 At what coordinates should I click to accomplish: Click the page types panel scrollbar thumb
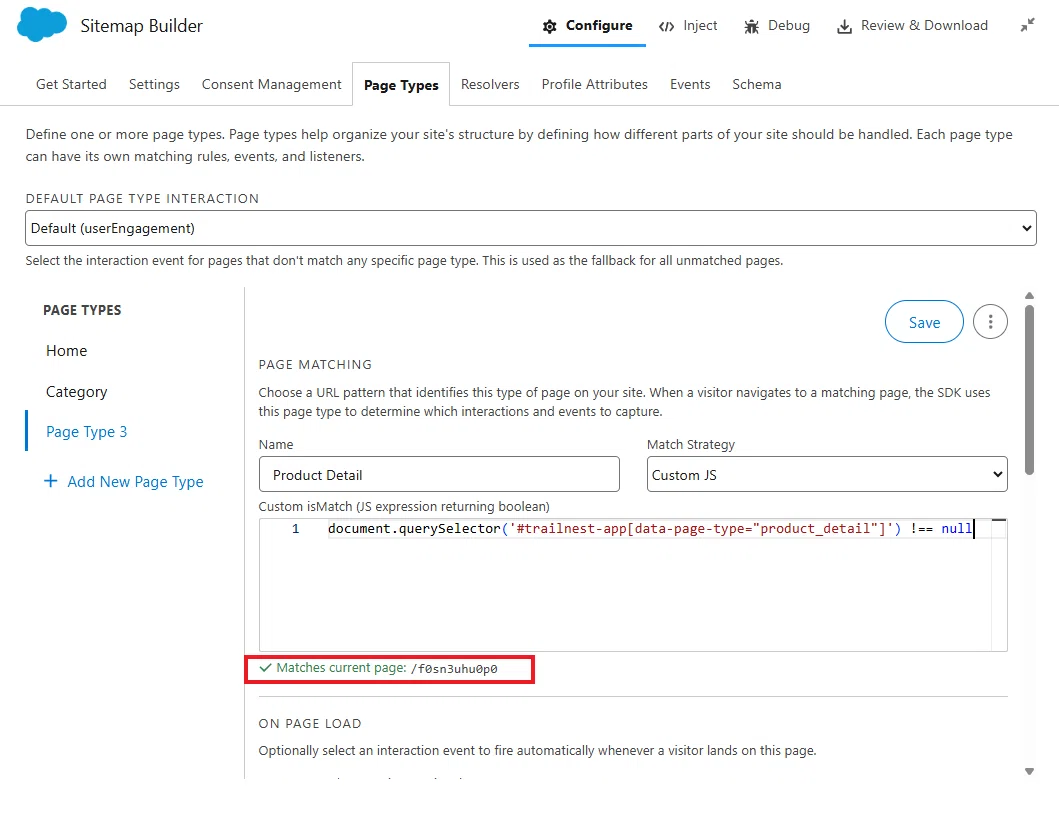[1029, 390]
